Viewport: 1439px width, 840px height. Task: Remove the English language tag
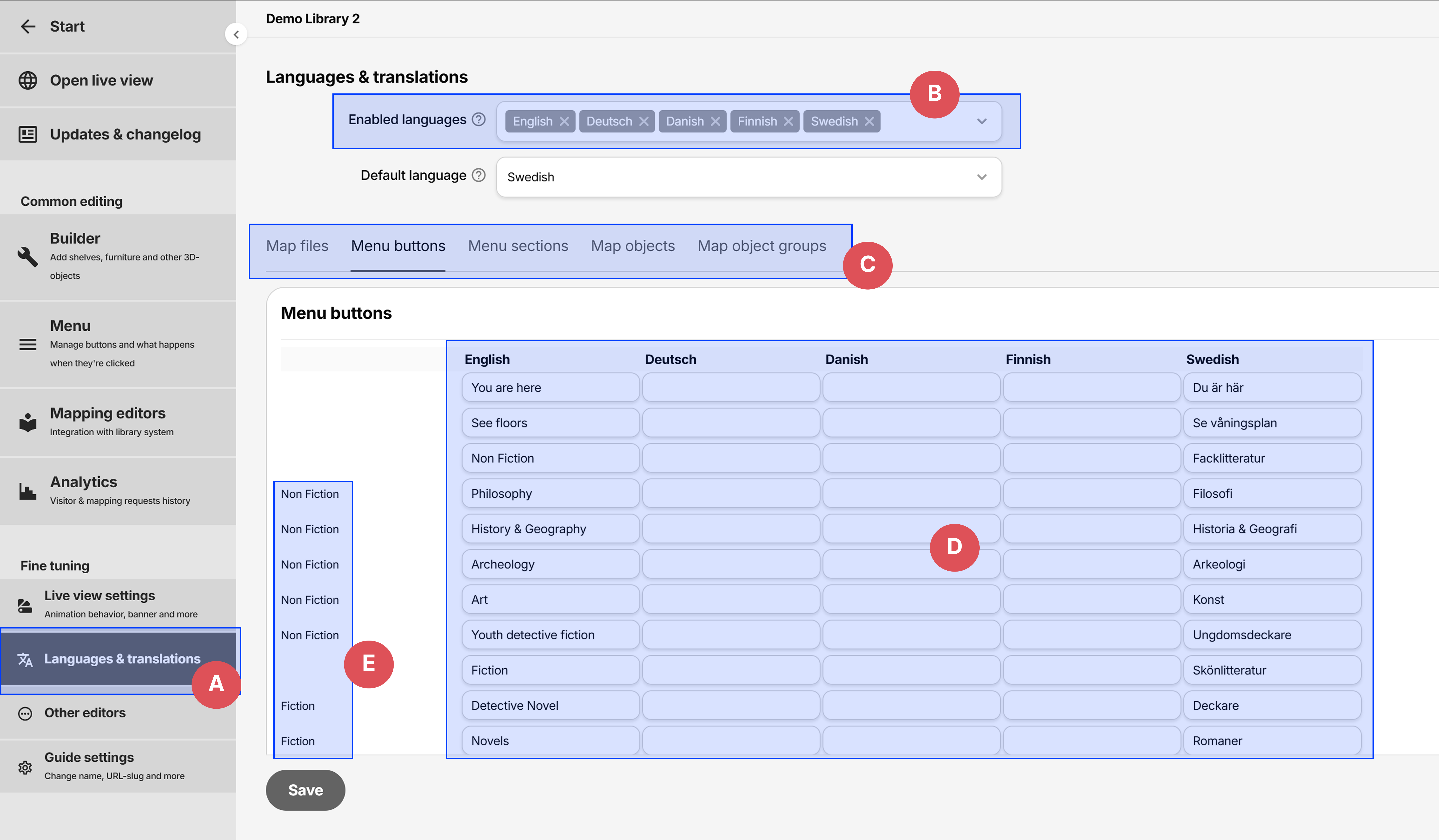[564, 122]
